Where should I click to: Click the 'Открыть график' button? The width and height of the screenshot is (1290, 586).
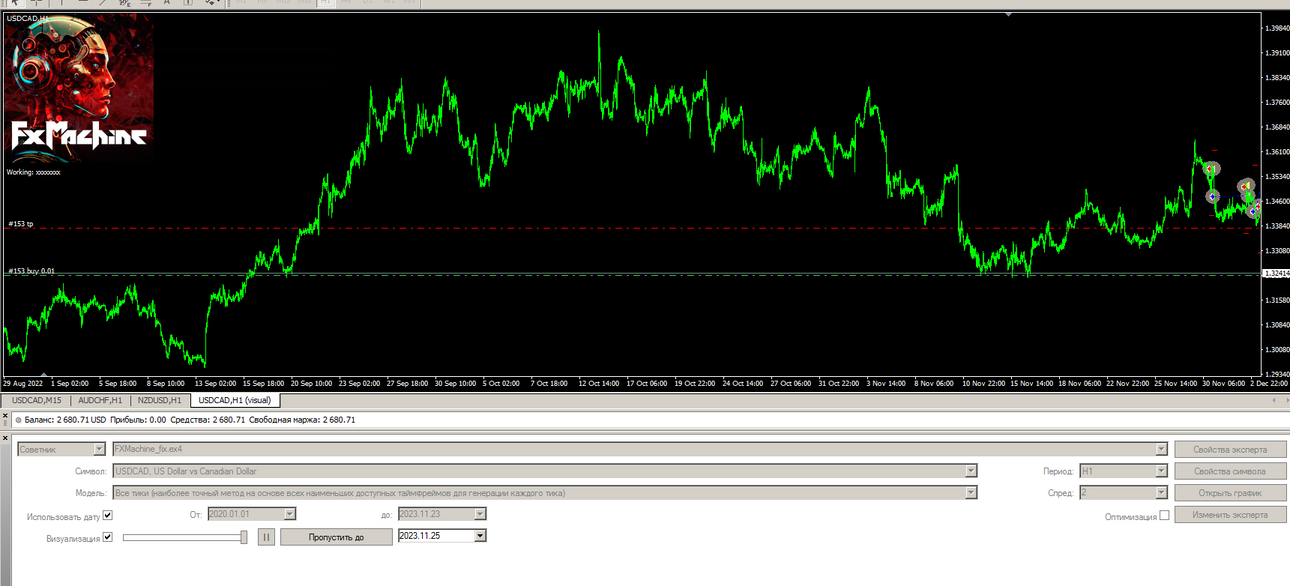[1230, 492]
